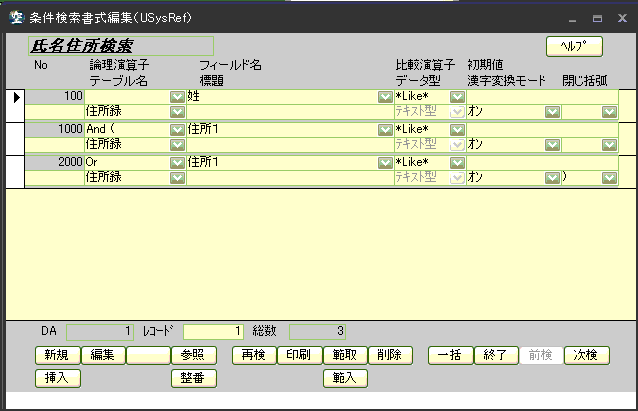Click the ヘルプ (Help) button
Screen dimensions: 638x411
pyautogui.click(x=574, y=46)
